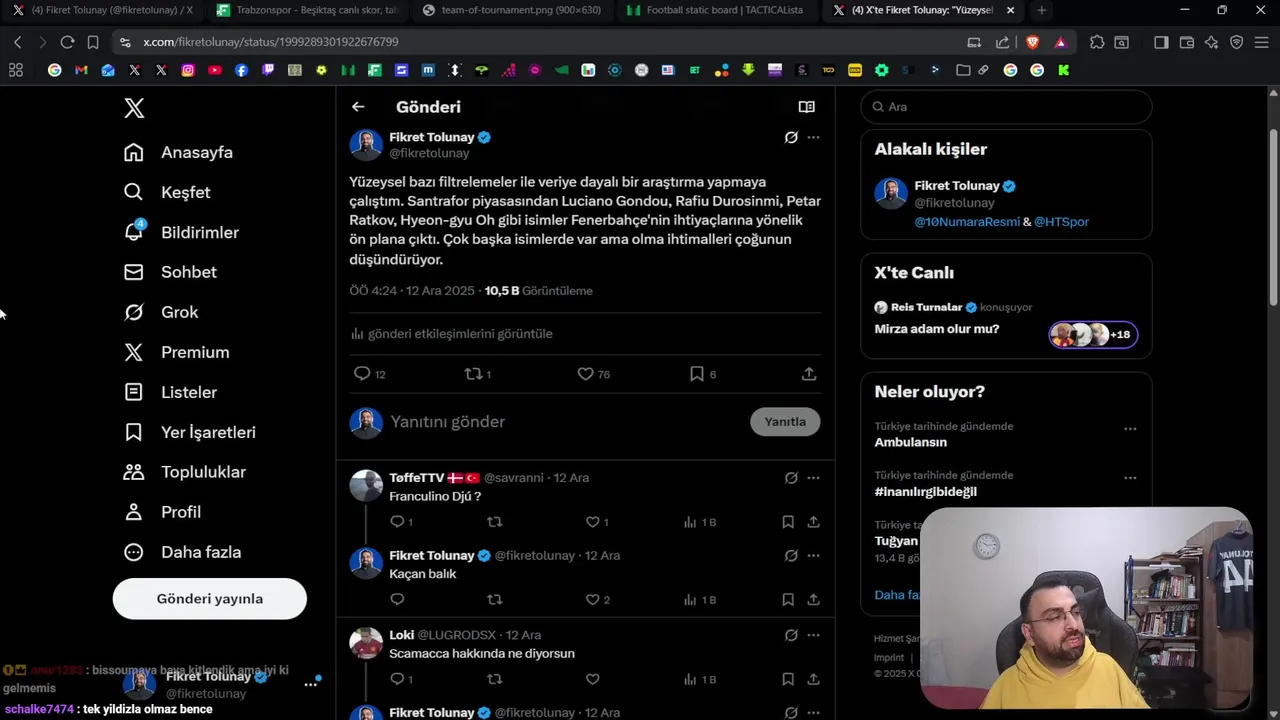Click the Yanıtla button
The height and width of the screenshot is (720, 1280).
tap(785, 422)
